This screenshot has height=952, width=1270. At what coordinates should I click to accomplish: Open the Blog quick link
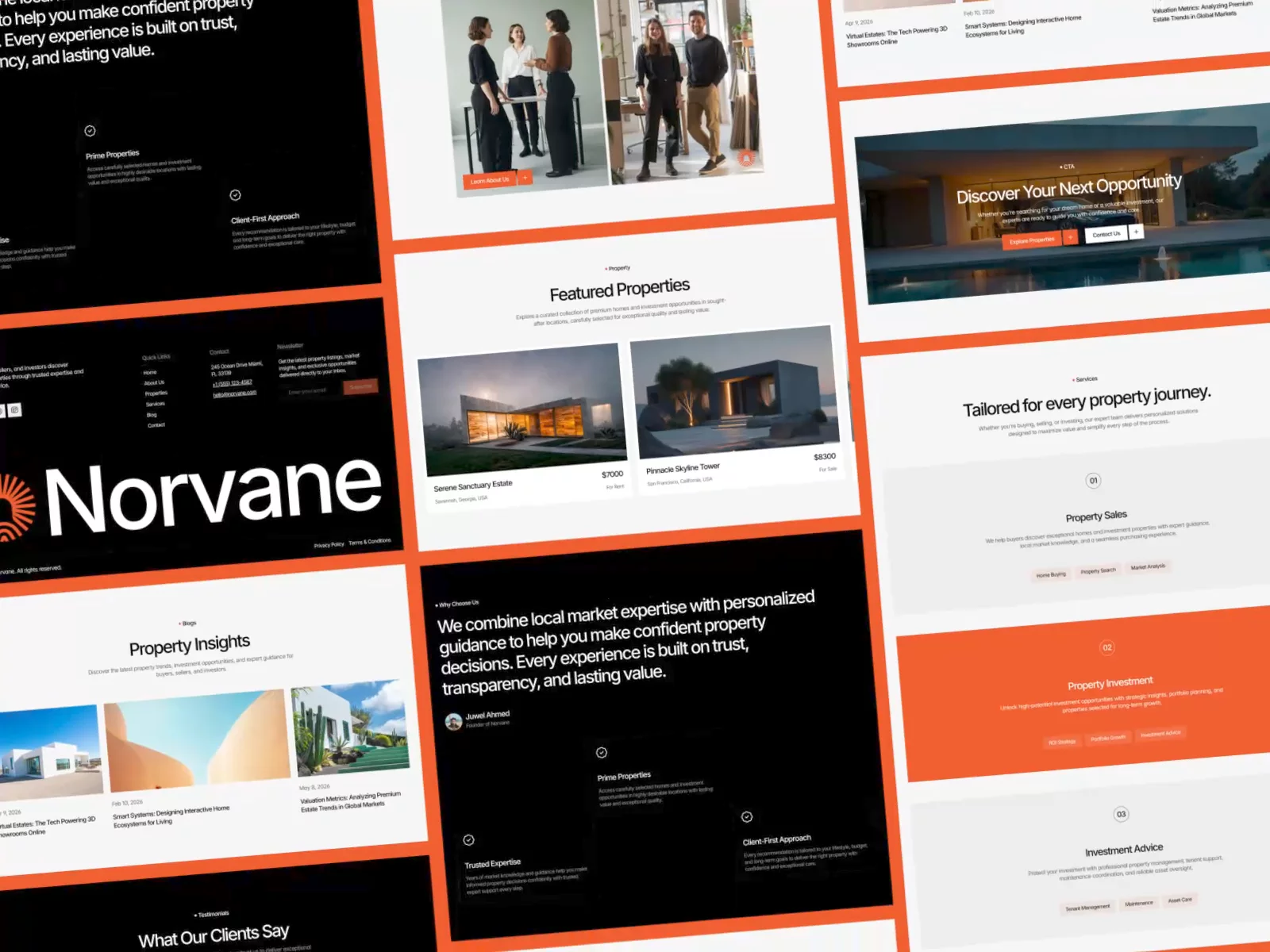pos(152,414)
